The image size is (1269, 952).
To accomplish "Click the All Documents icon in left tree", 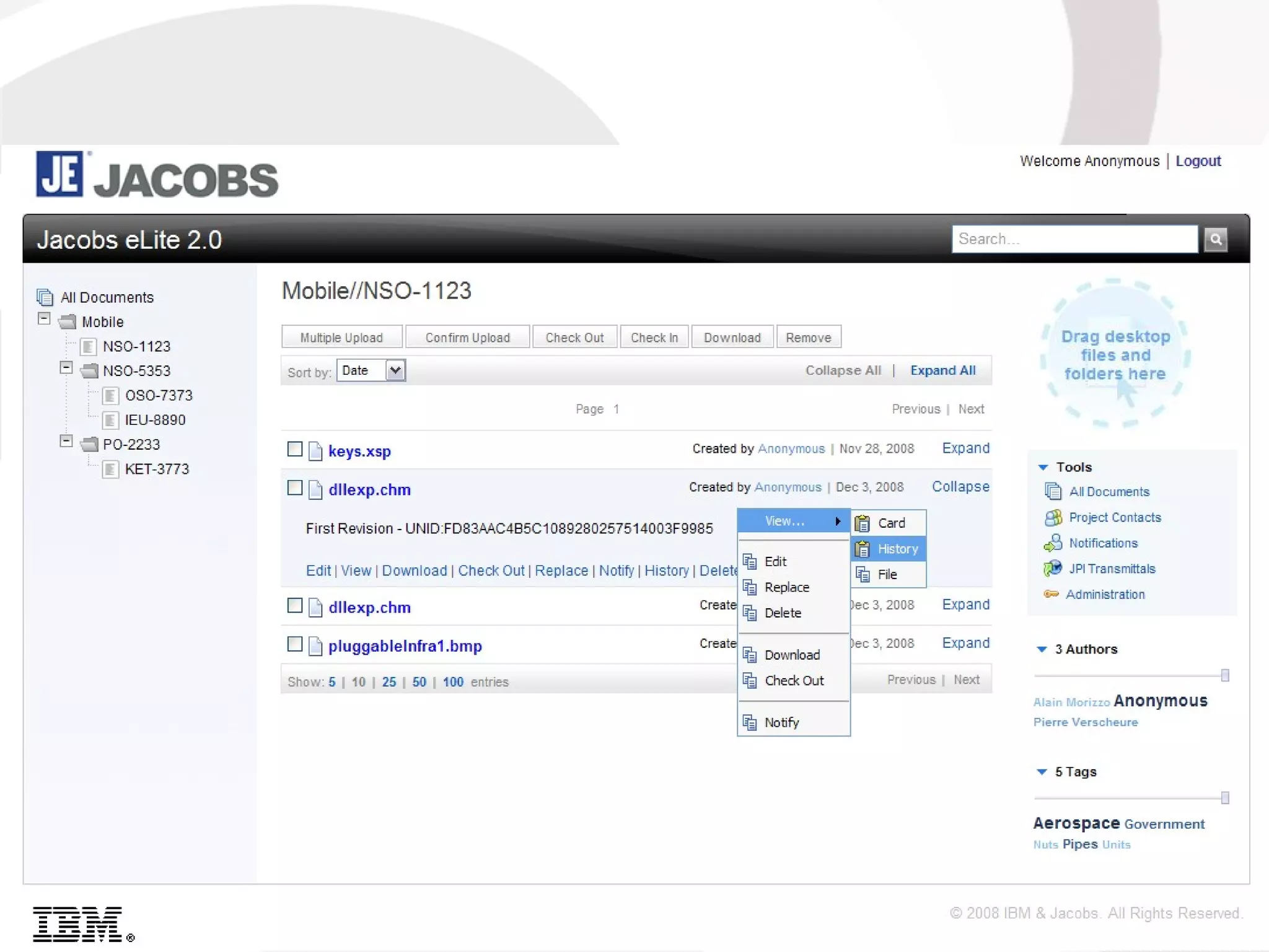I will coord(45,297).
